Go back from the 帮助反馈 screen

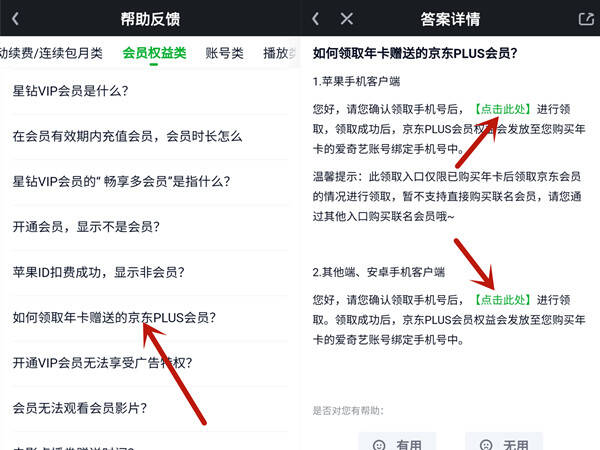(15, 18)
